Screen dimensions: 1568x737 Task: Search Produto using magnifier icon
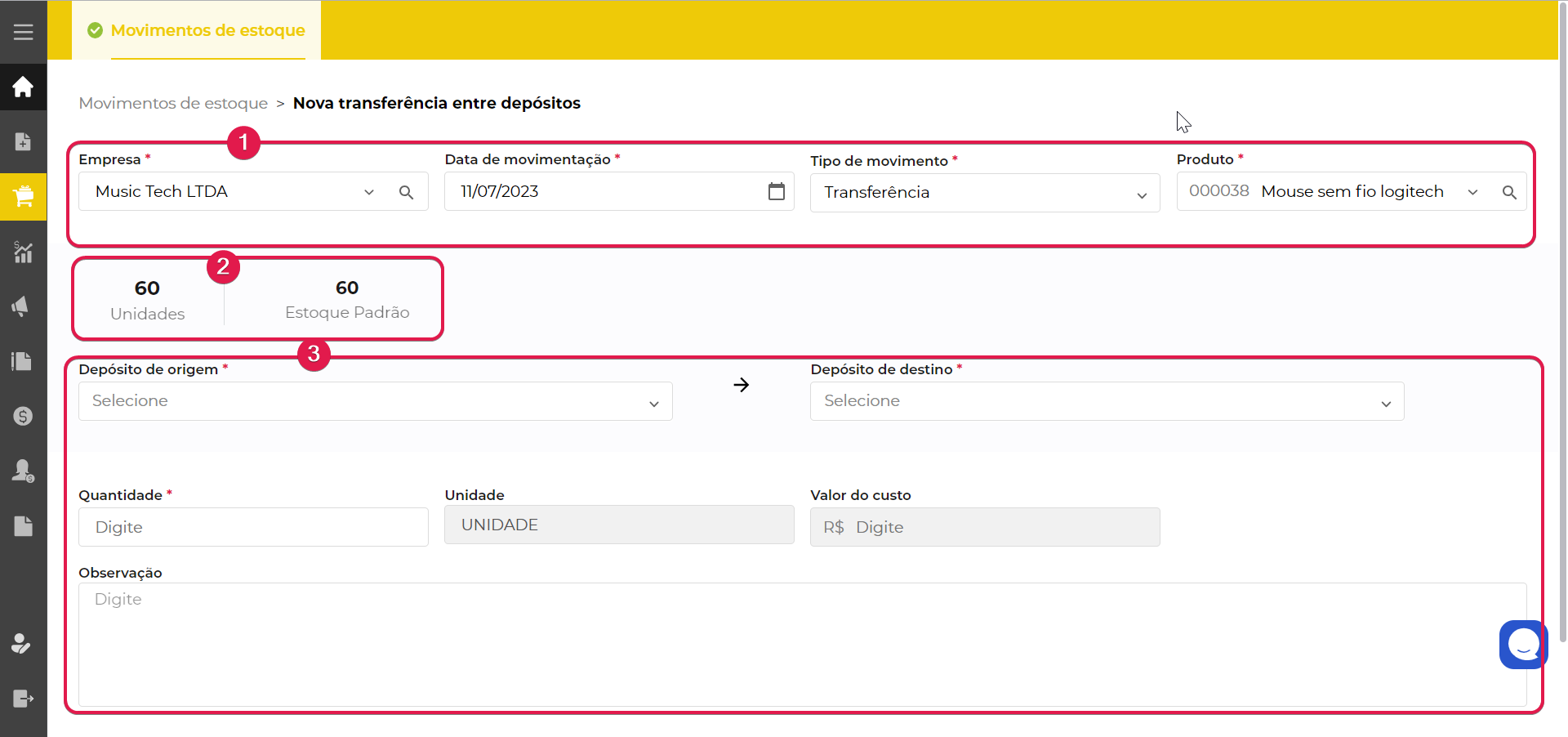pos(1508,193)
